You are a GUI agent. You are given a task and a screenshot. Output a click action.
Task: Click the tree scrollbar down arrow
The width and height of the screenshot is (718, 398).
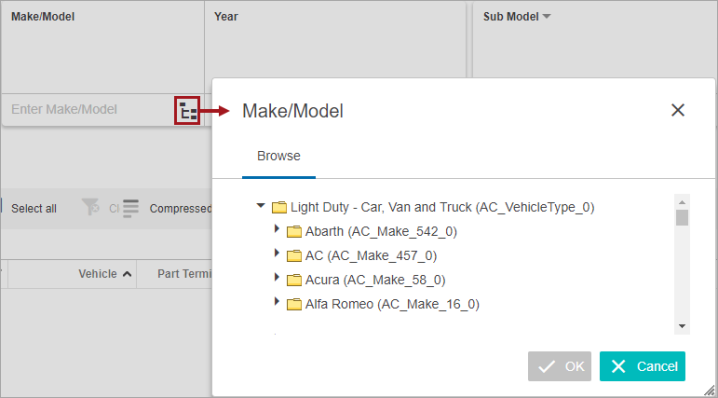click(x=682, y=326)
